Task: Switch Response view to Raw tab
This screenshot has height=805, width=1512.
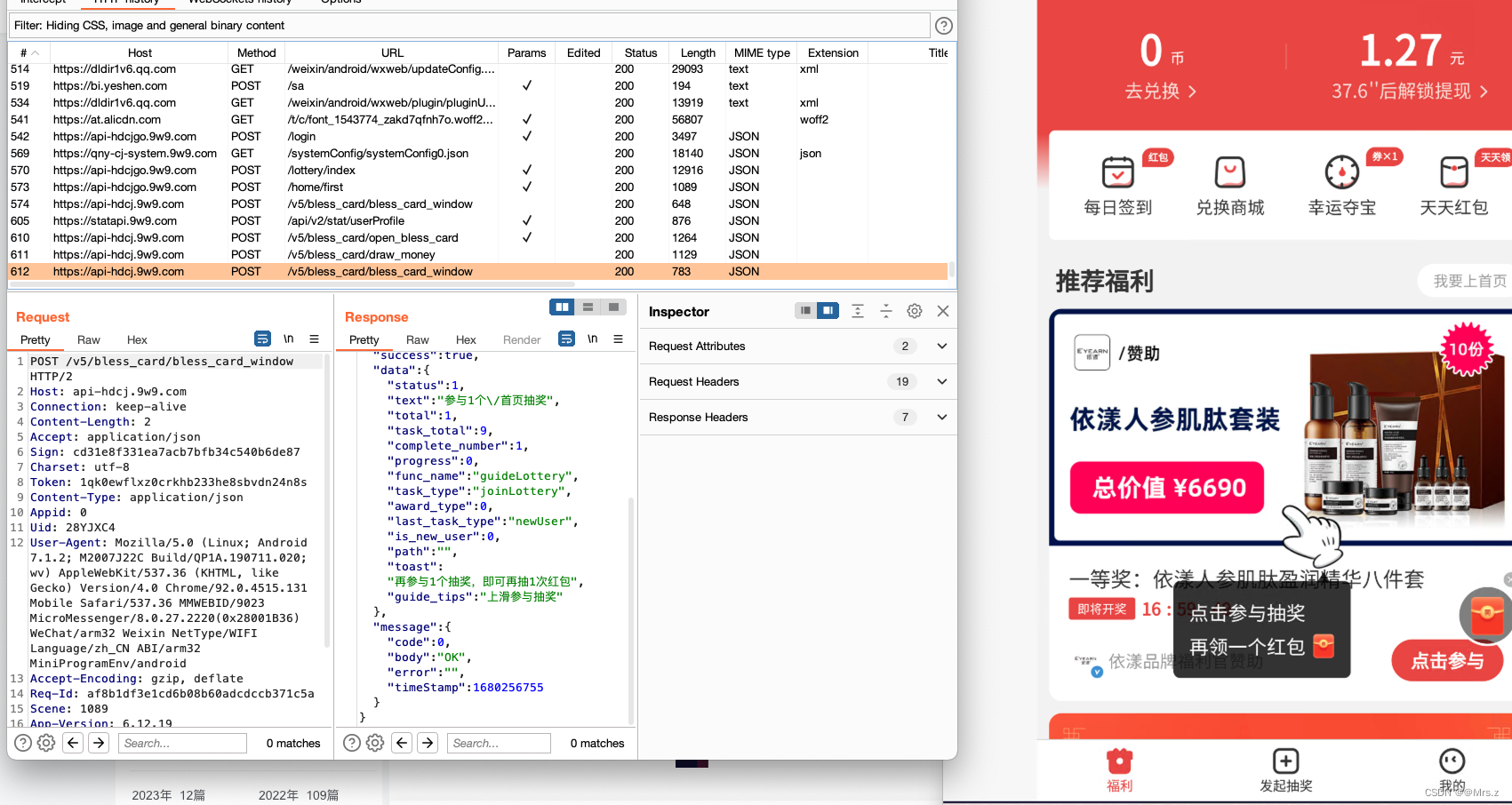Action: pyautogui.click(x=418, y=339)
